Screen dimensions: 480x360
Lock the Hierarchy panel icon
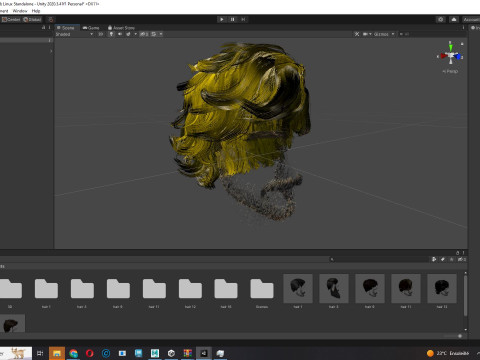[x=44, y=27]
